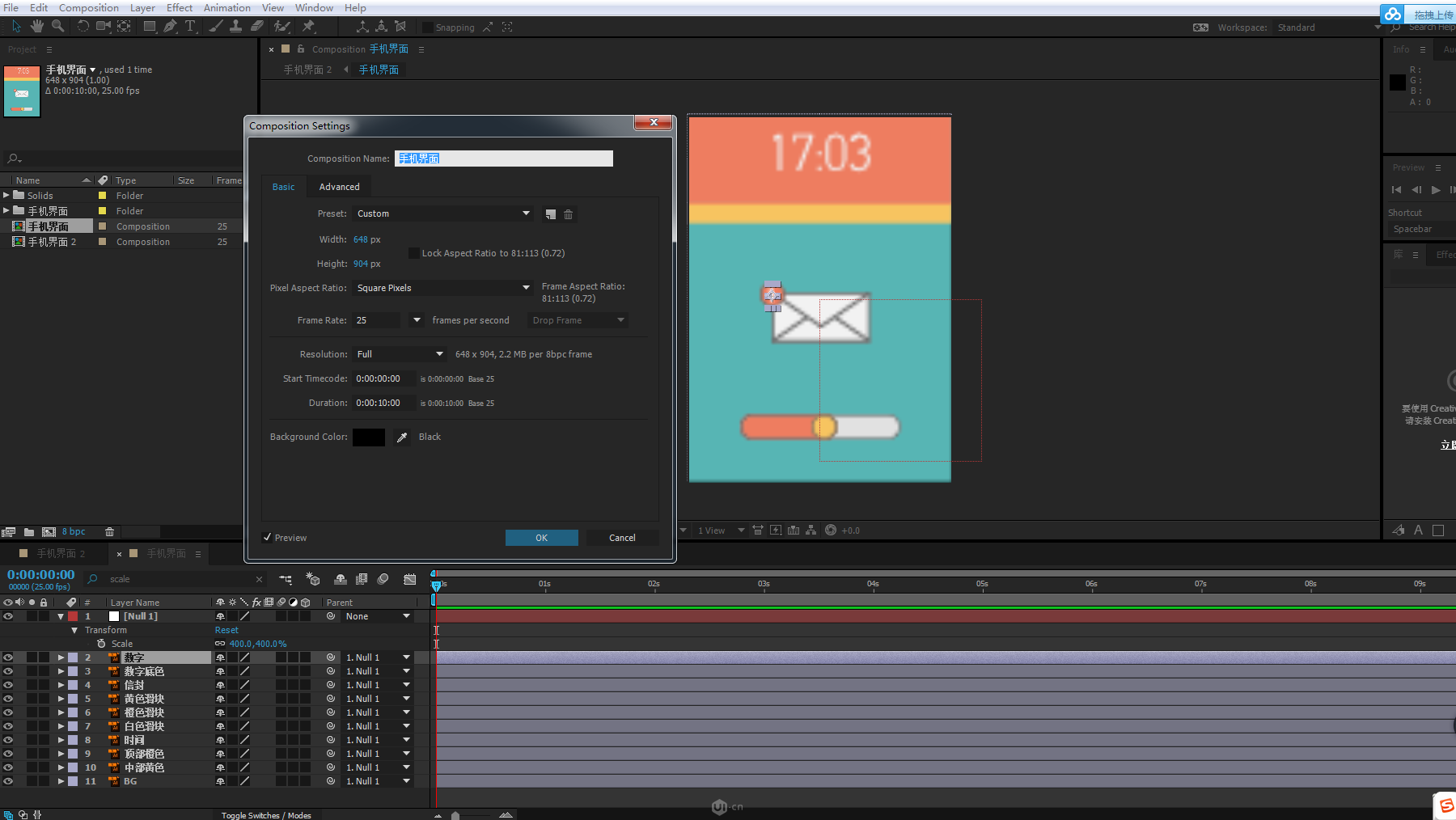Click the project panel trash icon
Viewport: 1456px width, 820px height.
109,532
